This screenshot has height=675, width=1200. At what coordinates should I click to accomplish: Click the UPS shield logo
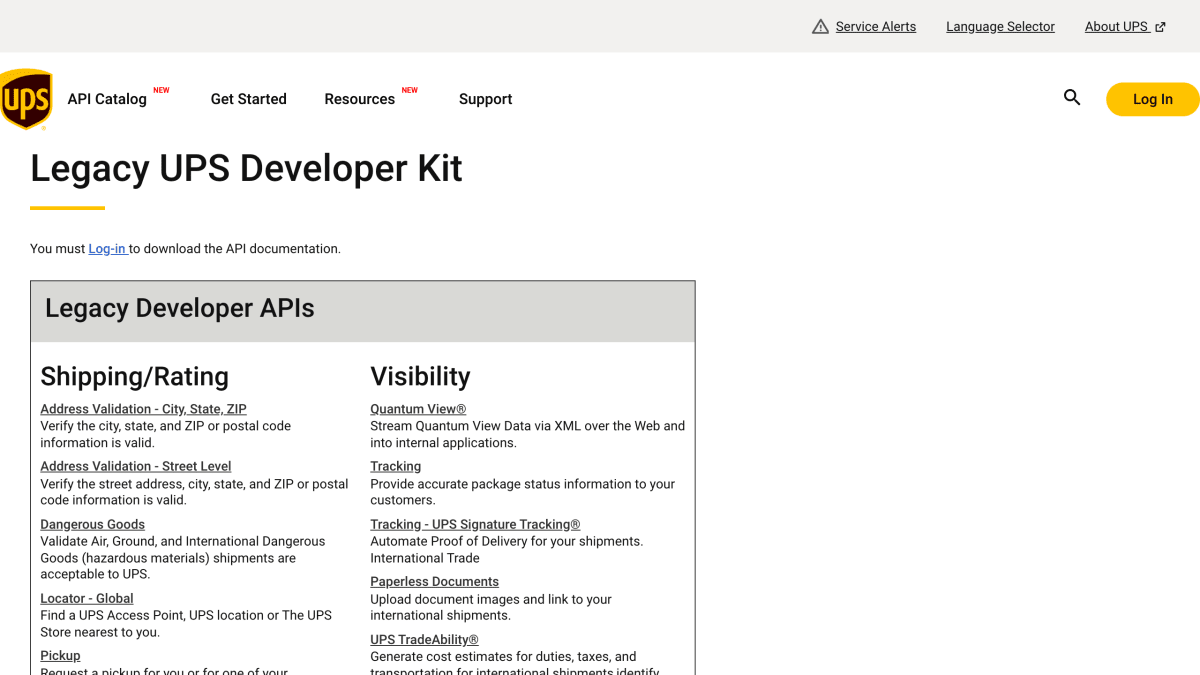tap(26, 99)
